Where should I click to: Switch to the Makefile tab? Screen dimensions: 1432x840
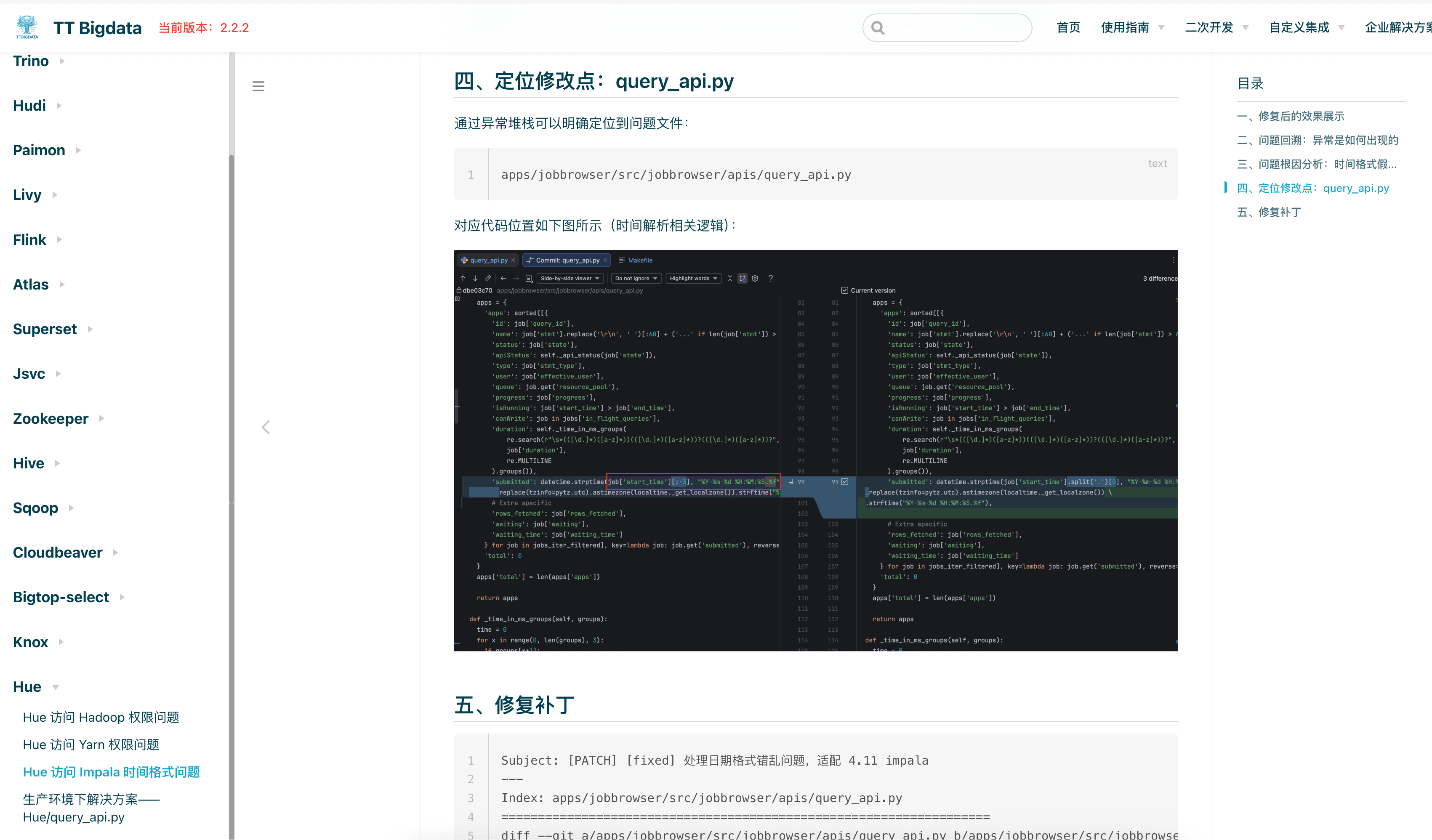(x=639, y=260)
